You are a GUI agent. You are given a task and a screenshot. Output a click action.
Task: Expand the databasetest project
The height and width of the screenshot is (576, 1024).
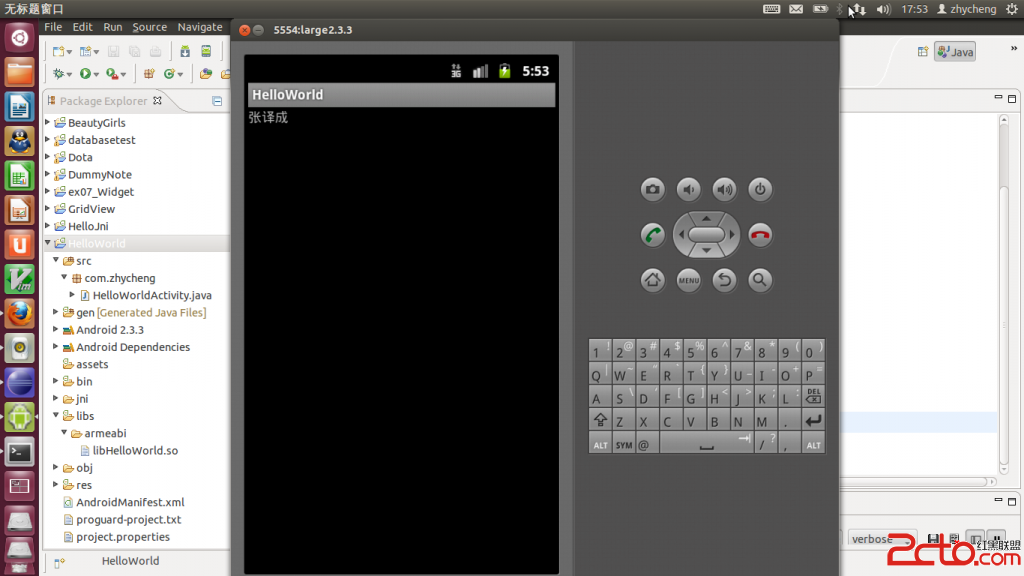48,139
